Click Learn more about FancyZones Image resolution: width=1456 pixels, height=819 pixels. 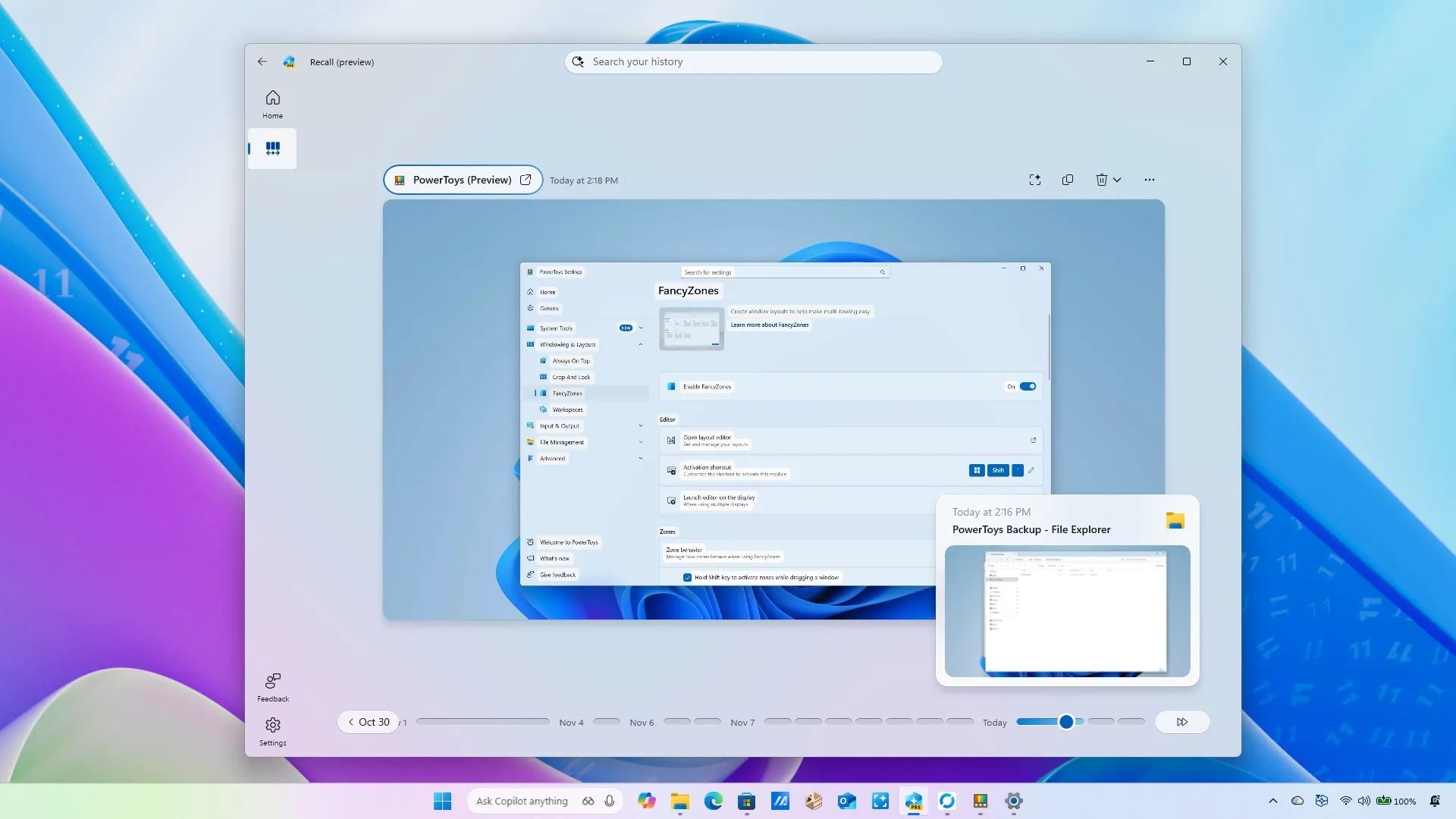point(769,325)
